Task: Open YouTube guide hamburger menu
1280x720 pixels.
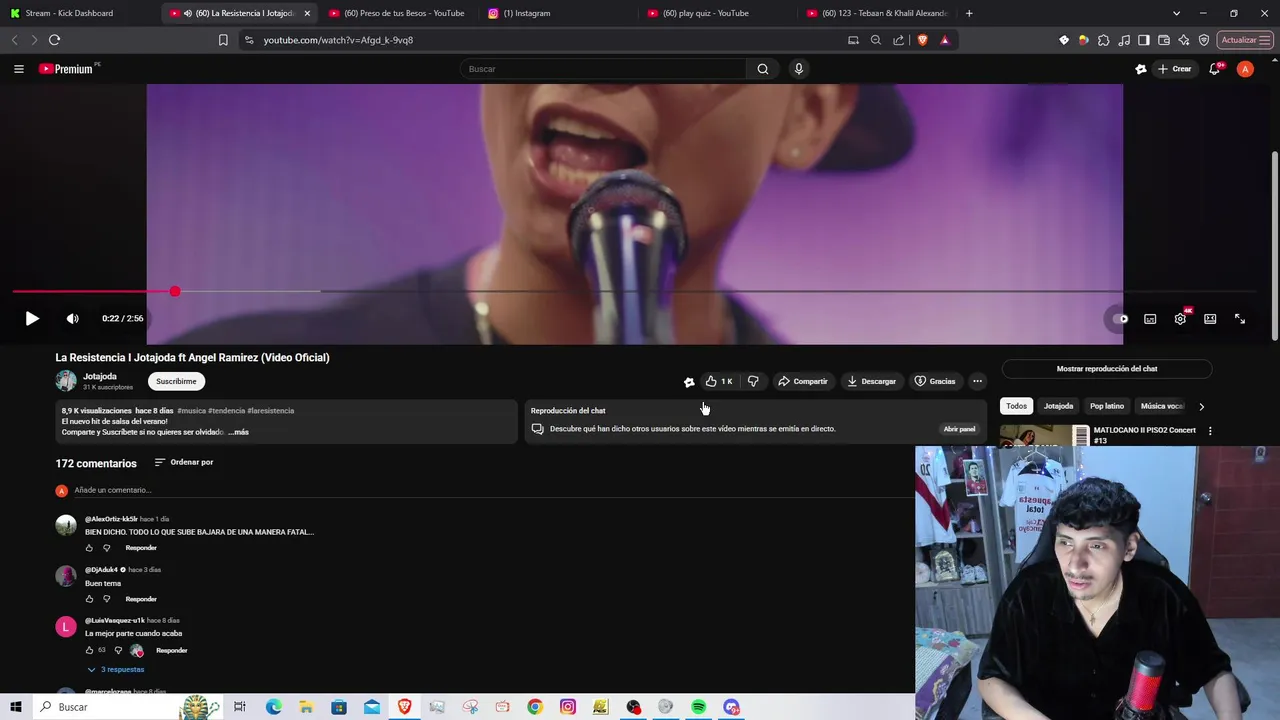Action: 19,69
